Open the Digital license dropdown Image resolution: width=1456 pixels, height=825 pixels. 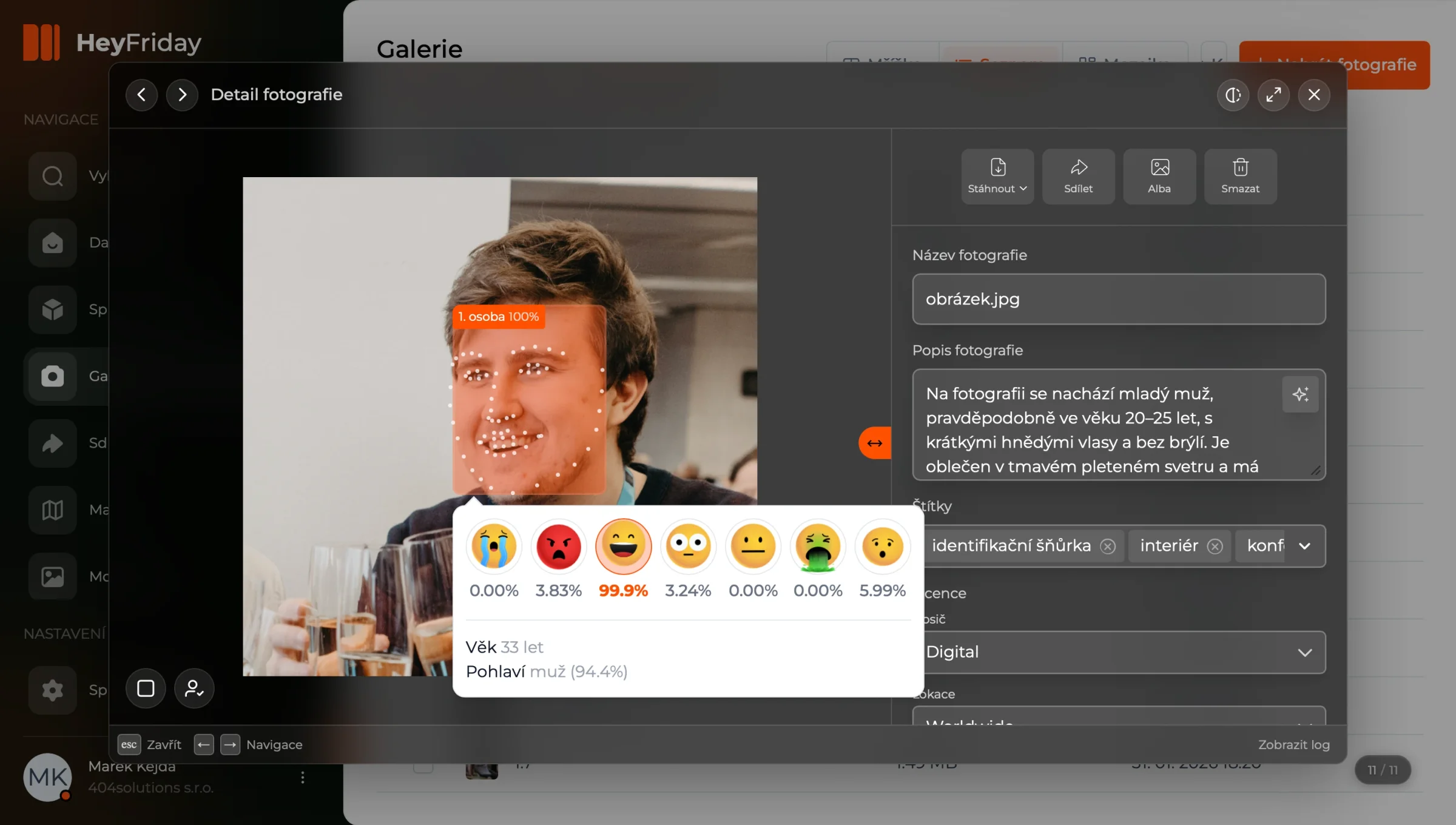pyautogui.click(x=1119, y=652)
